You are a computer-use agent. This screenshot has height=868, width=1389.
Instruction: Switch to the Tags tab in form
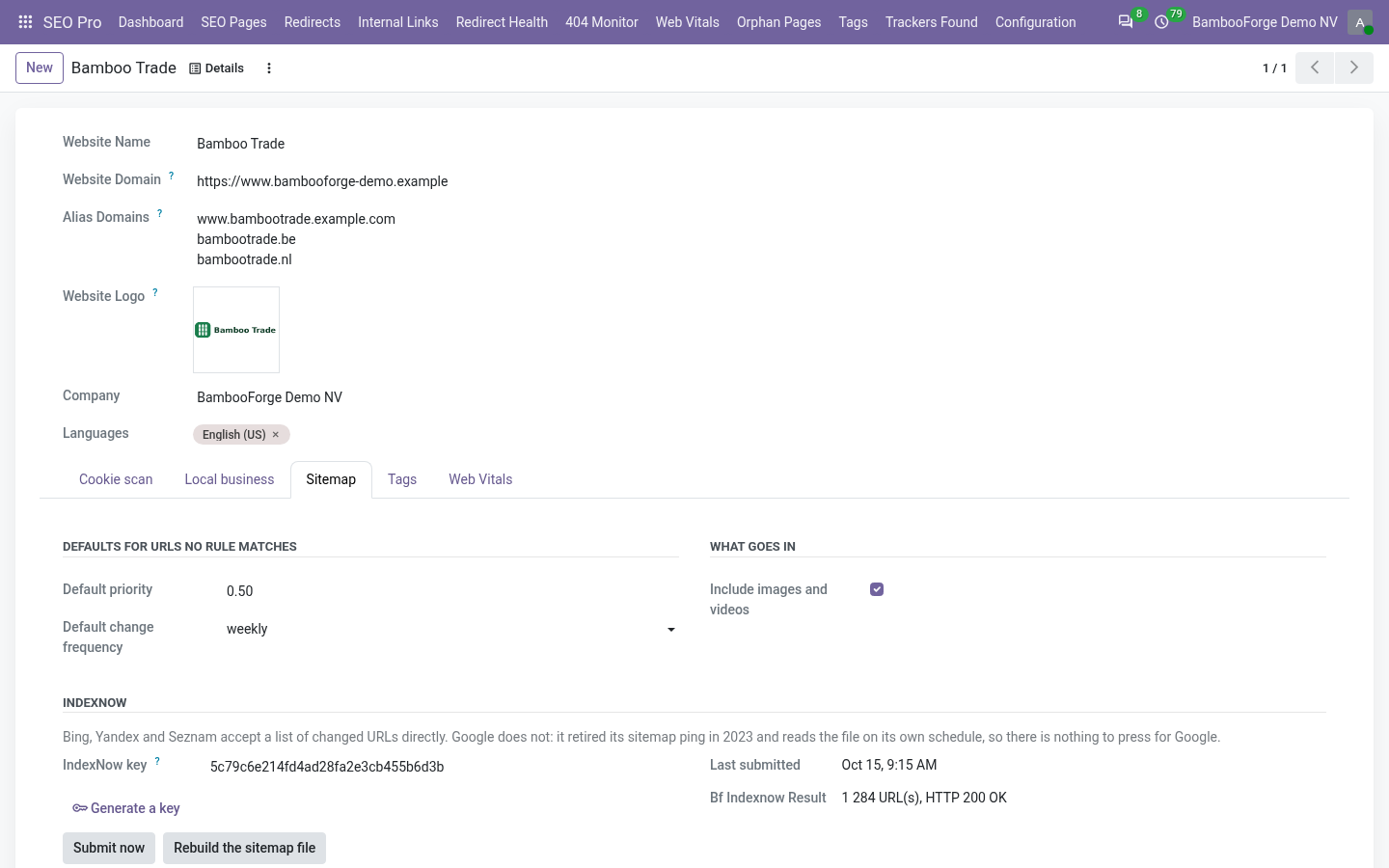[x=402, y=479]
